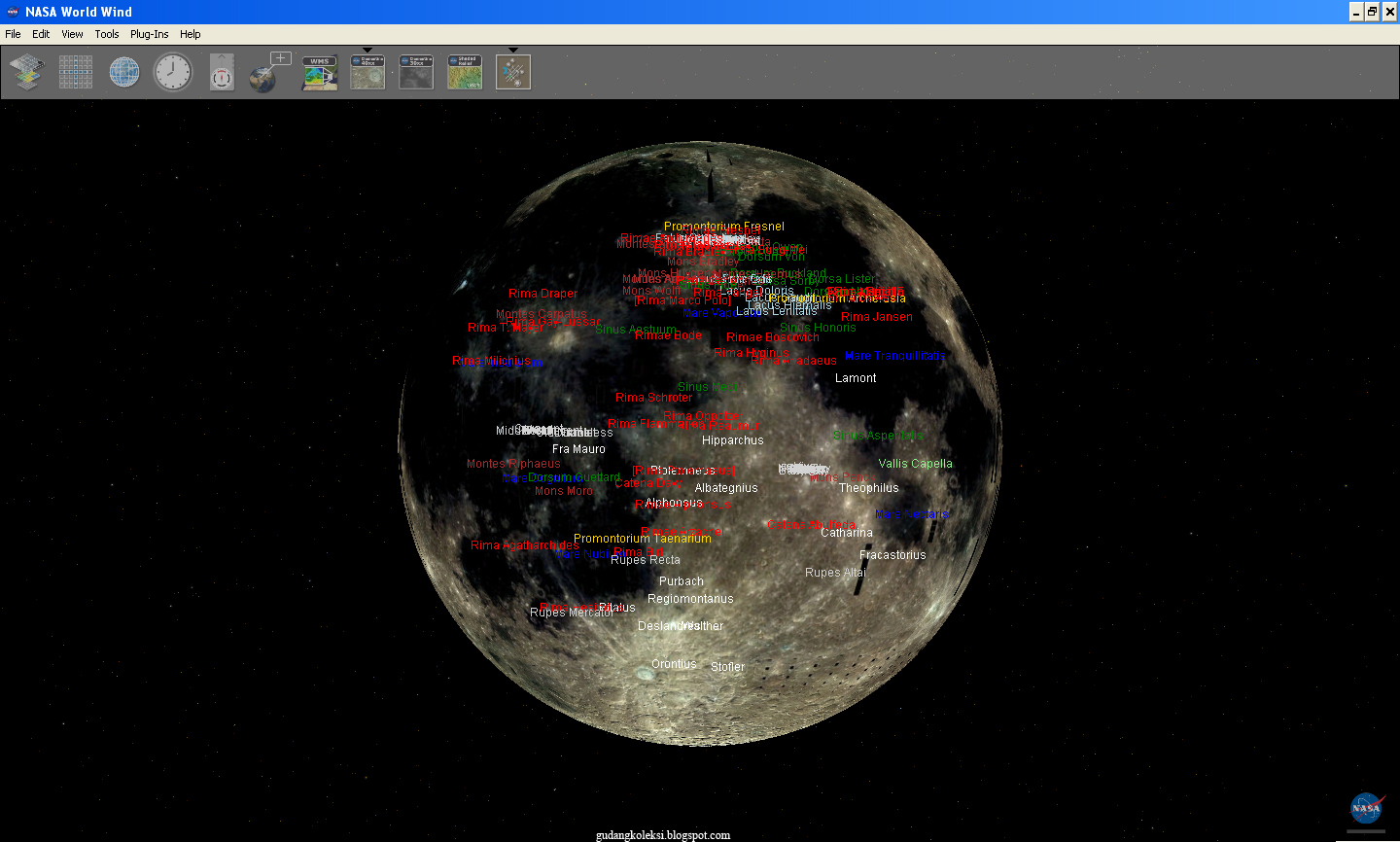
Task: Click the Rupes Mercator label
Action: coord(572,613)
